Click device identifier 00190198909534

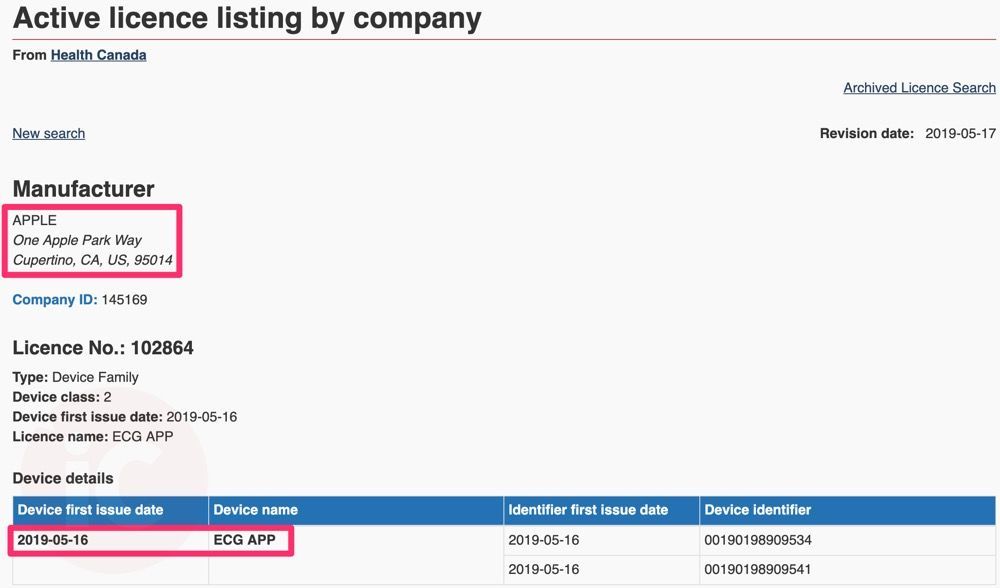click(x=758, y=540)
